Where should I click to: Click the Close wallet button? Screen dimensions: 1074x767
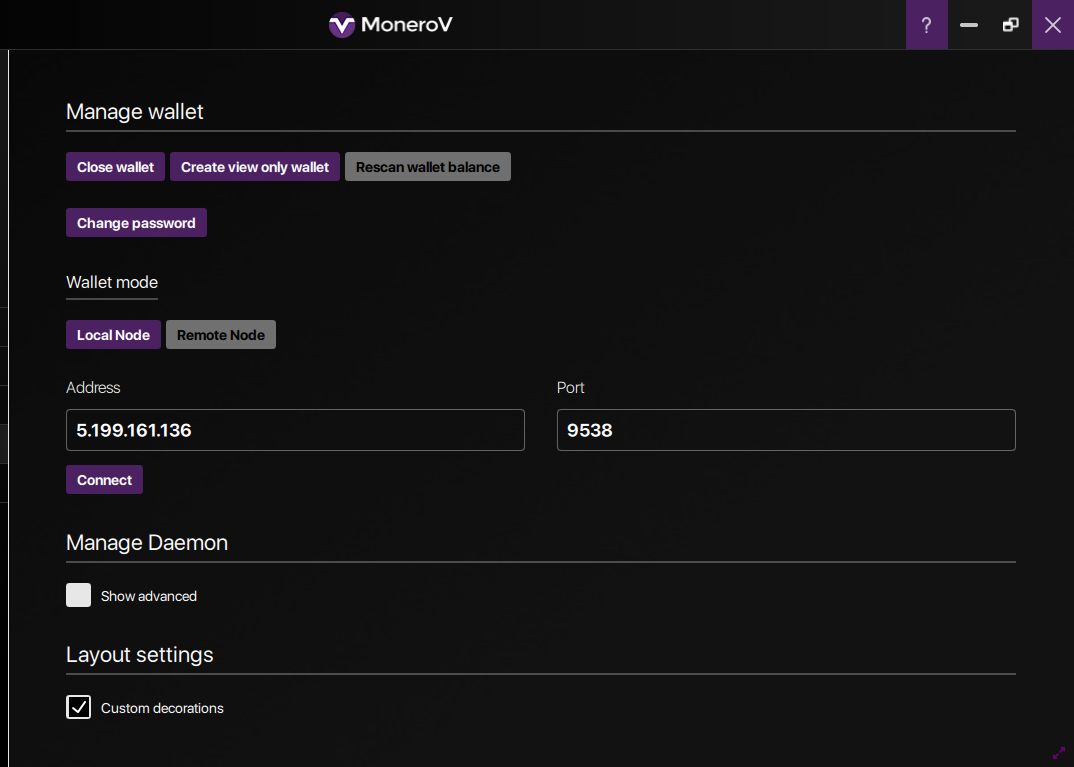[115, 167]
